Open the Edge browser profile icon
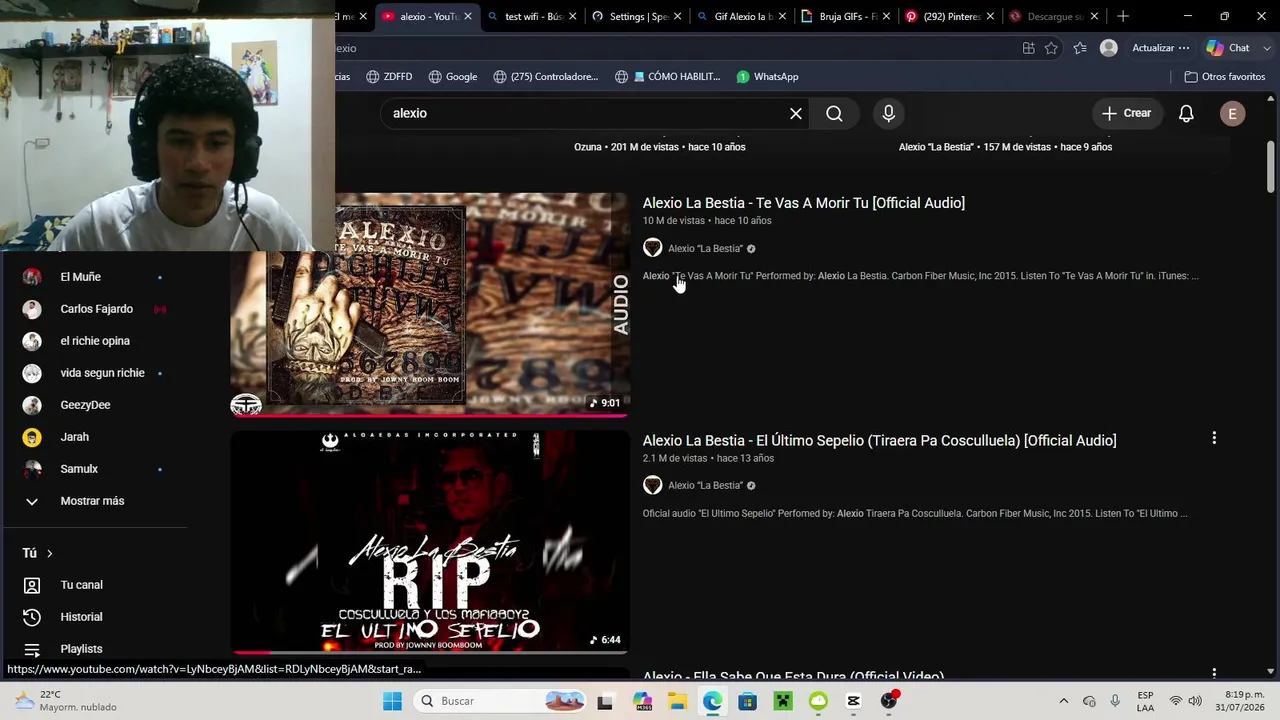Image resolution: width=1280 pixels, height=720 pixels. (1108, 48)
